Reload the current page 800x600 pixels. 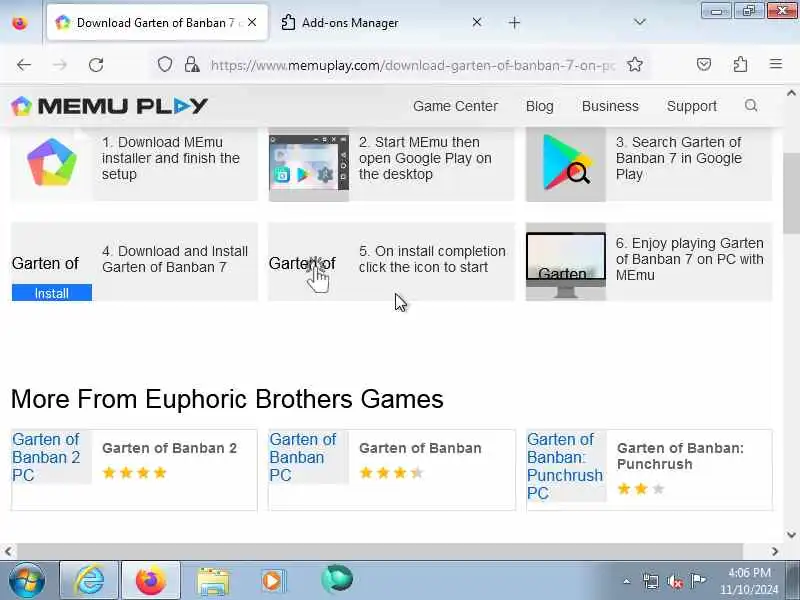coord(96,65)
